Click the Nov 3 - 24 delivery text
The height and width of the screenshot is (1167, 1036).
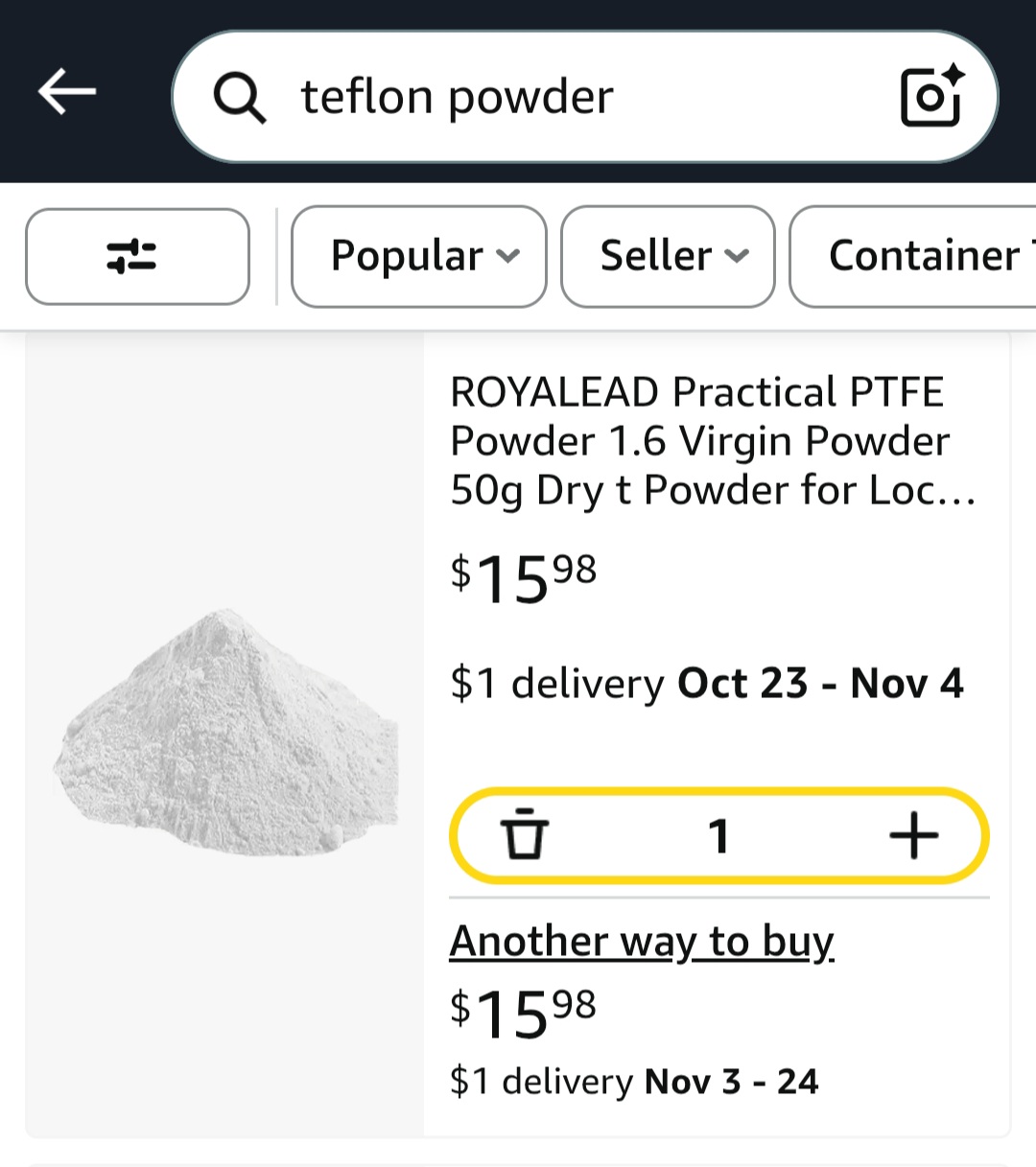tap(731, 1082)
